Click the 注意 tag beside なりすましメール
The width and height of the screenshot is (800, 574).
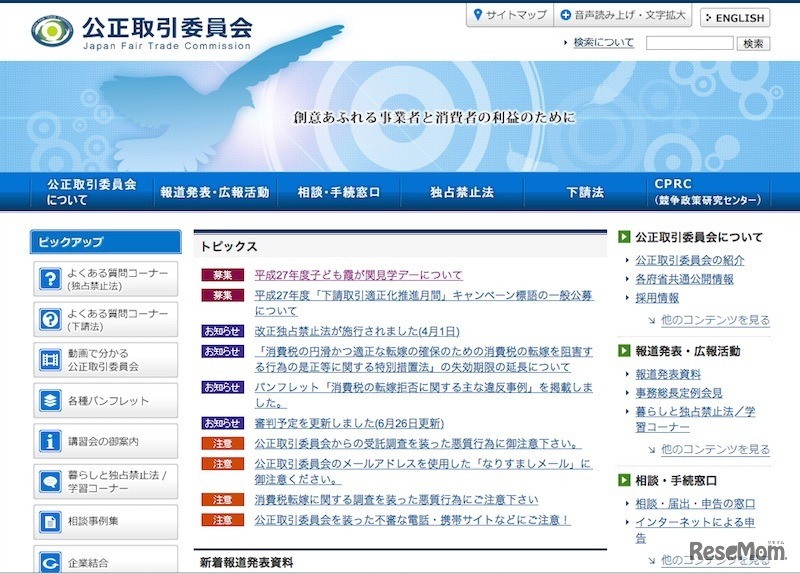[x=222, y=464]
